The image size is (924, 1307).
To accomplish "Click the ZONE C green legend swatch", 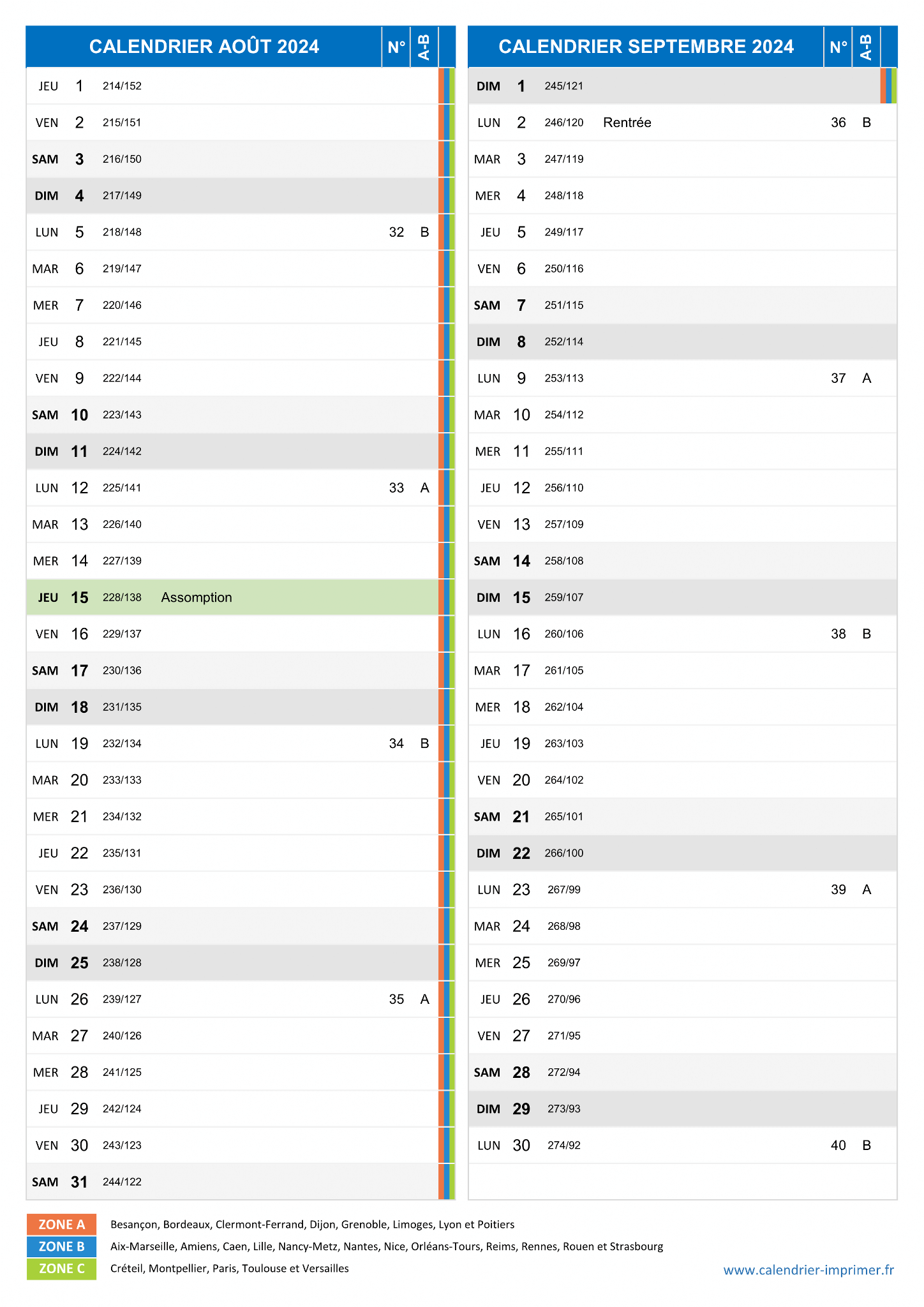I will point(61,1269).
